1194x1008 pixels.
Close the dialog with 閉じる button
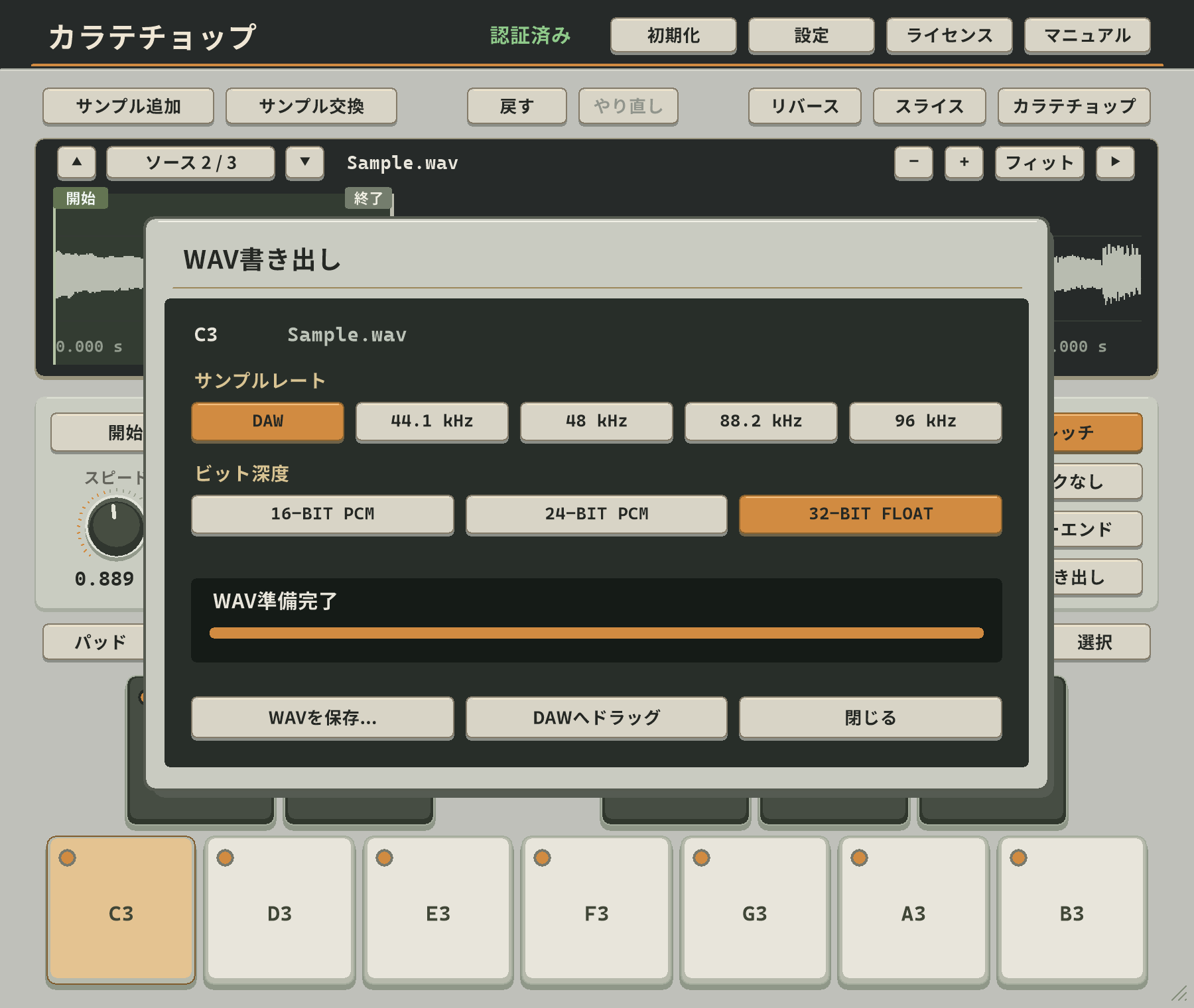pyautogui.click(x=870, y=718)
